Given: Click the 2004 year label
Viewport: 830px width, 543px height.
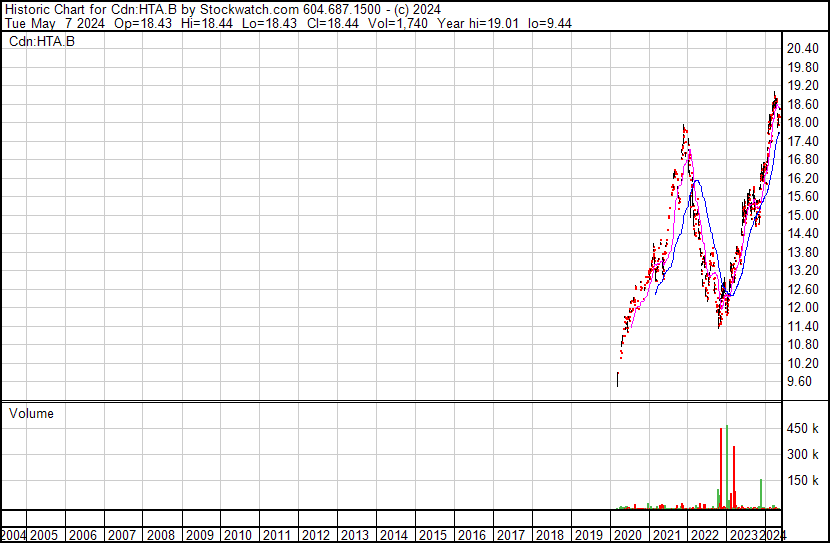Looking at the screenshot, I should 13,535.
